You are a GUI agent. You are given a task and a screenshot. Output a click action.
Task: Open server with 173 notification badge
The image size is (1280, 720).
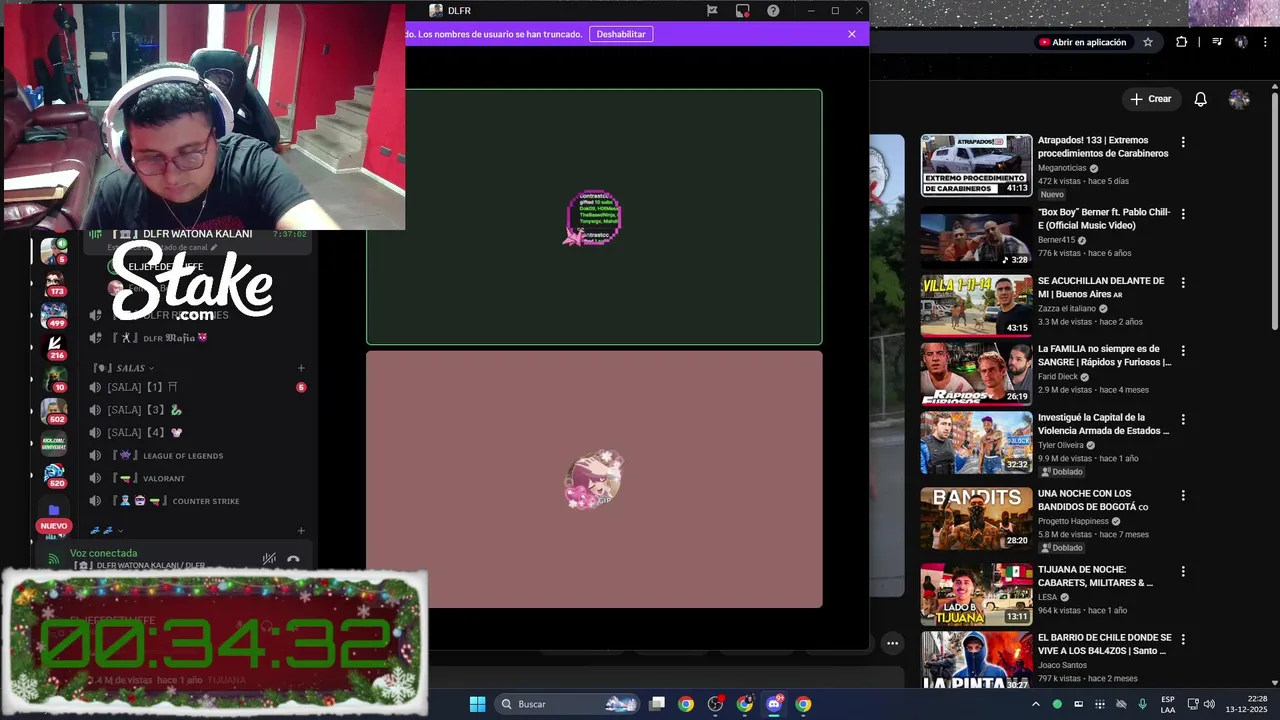[54, 283]
